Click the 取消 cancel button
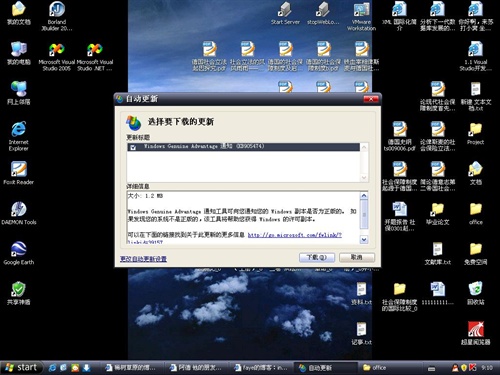The image size is (500, 375). click(357, 257)
